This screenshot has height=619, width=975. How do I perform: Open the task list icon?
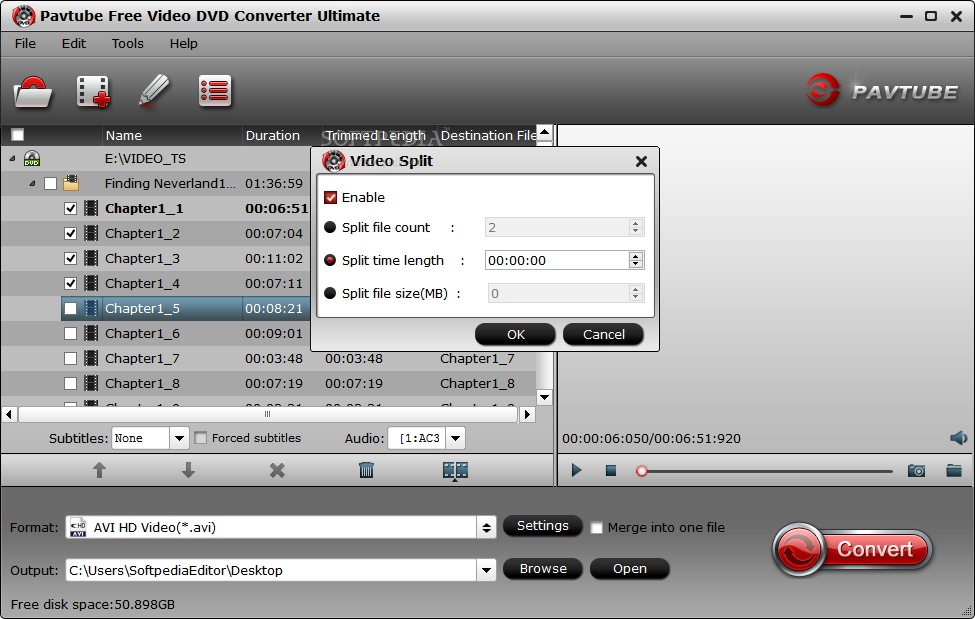tap(215, 91)
